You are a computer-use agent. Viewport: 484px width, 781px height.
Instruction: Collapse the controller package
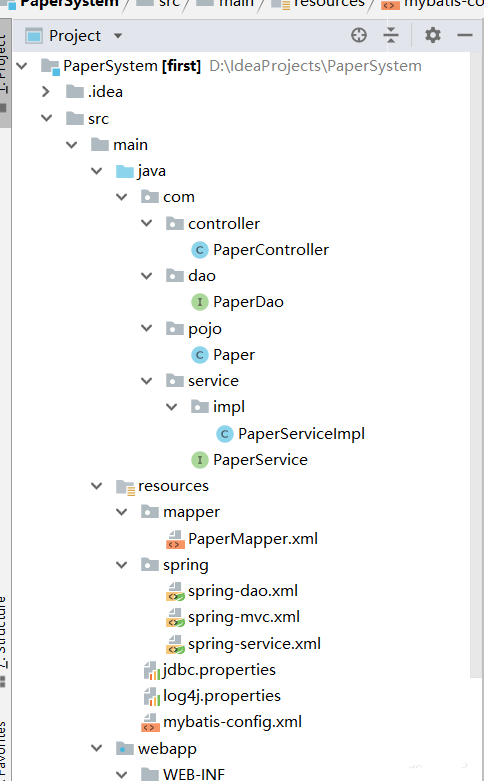tap(146, 223)
